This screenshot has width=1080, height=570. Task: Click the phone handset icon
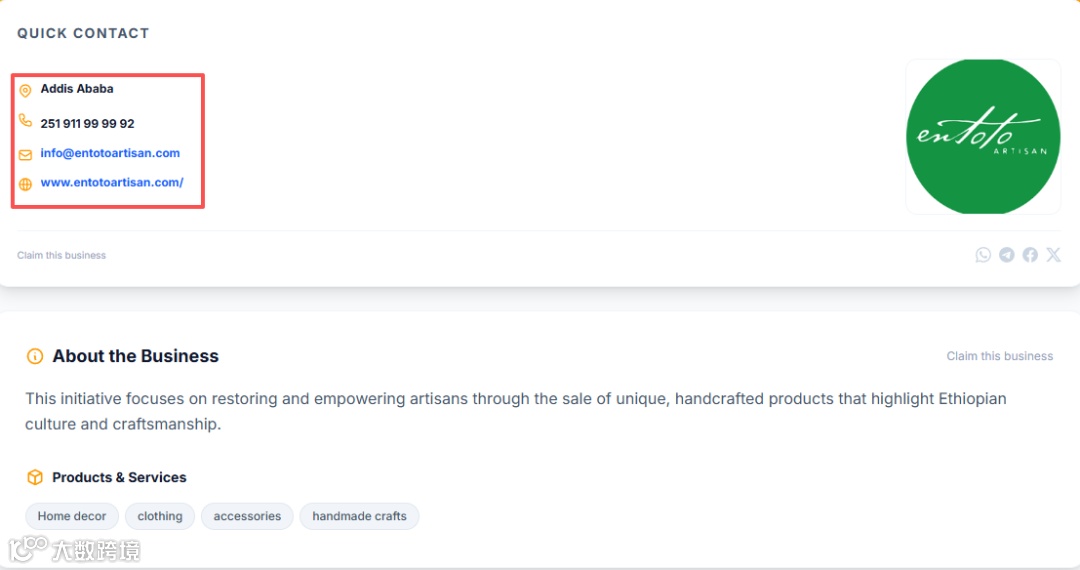(x=26, y=121)
